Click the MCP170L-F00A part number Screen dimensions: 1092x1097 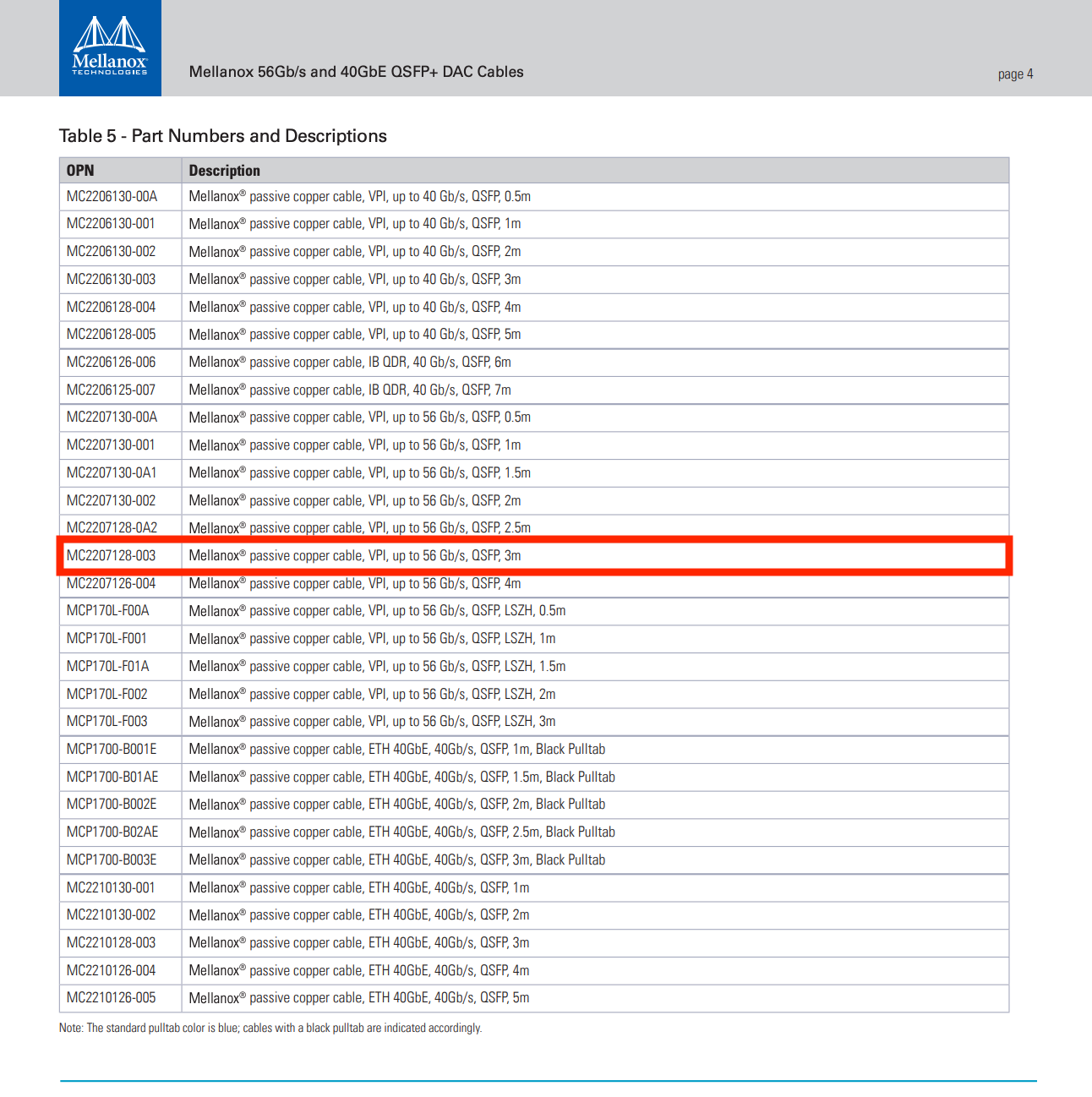(107, 611)
